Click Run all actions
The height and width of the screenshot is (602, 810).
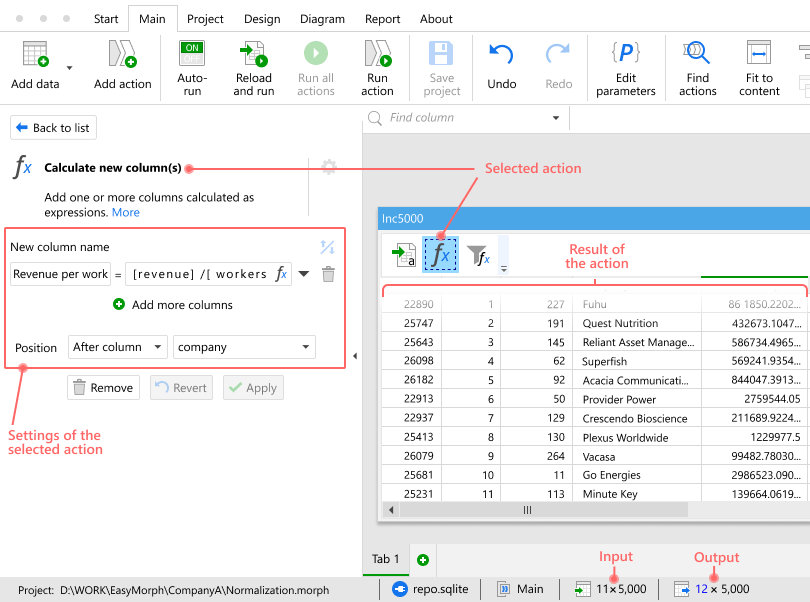point(316,68)
